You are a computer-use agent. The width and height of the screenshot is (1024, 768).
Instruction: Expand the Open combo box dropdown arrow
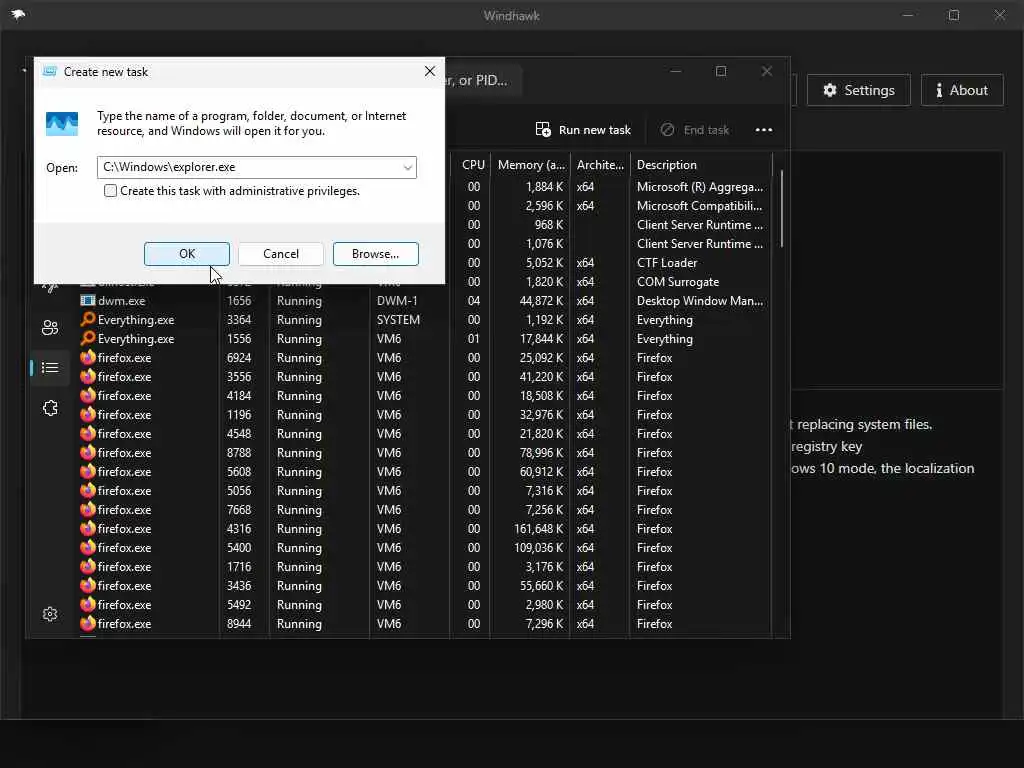tap(408, 167)
